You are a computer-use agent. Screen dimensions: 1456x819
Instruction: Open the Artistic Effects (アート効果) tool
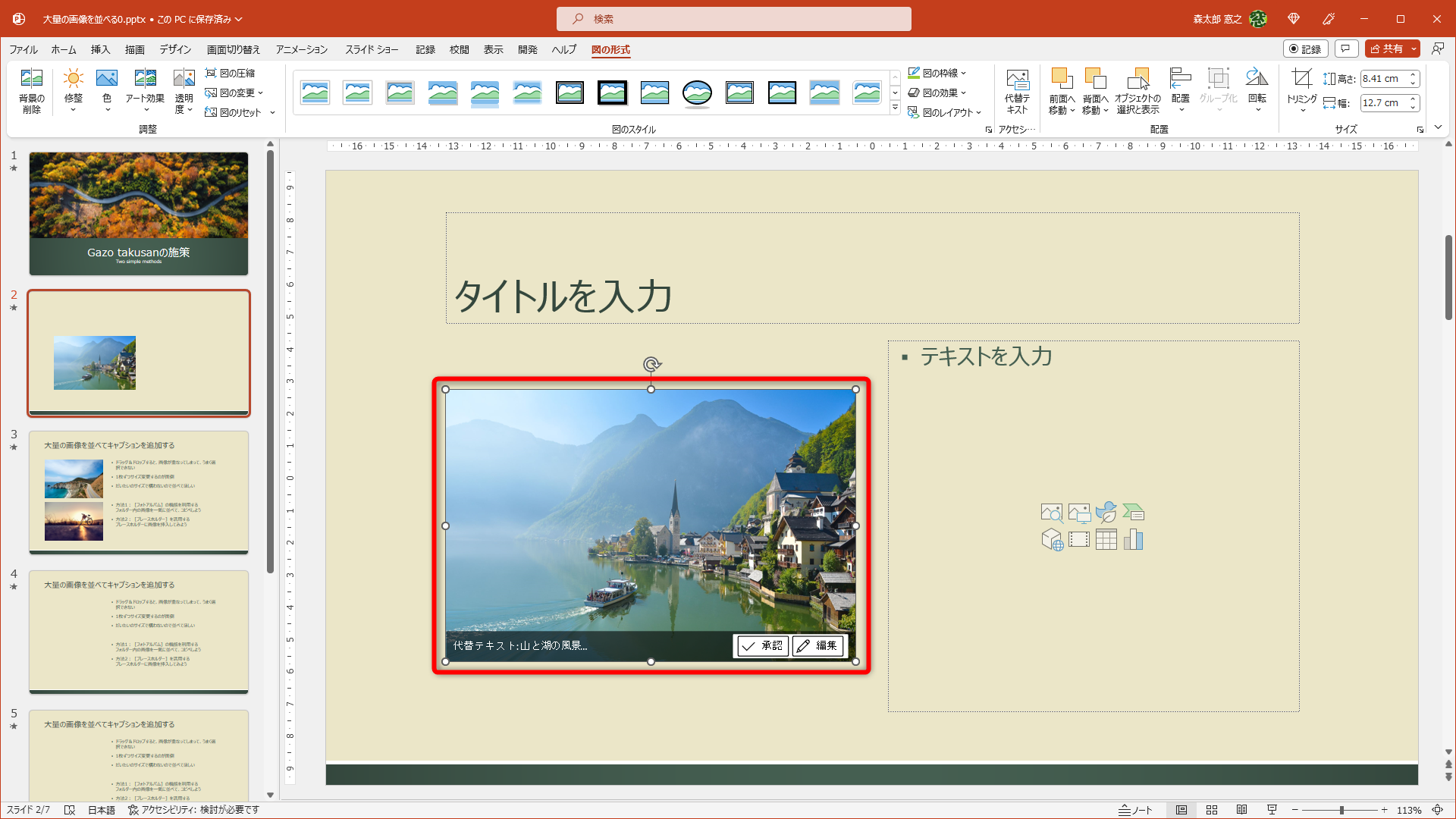(x=144, y=79)
